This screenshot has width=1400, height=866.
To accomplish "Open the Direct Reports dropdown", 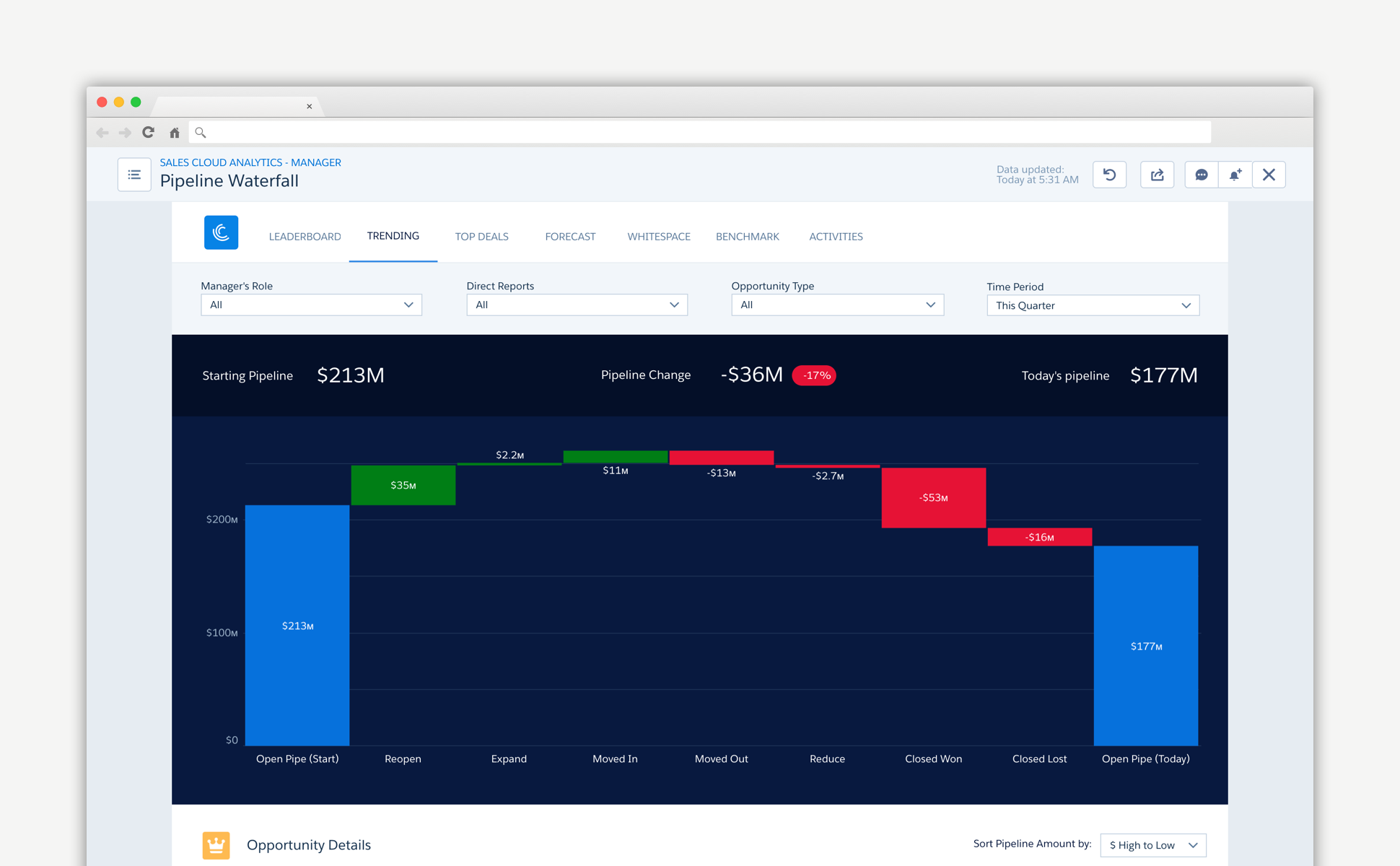I will point(577,305).
